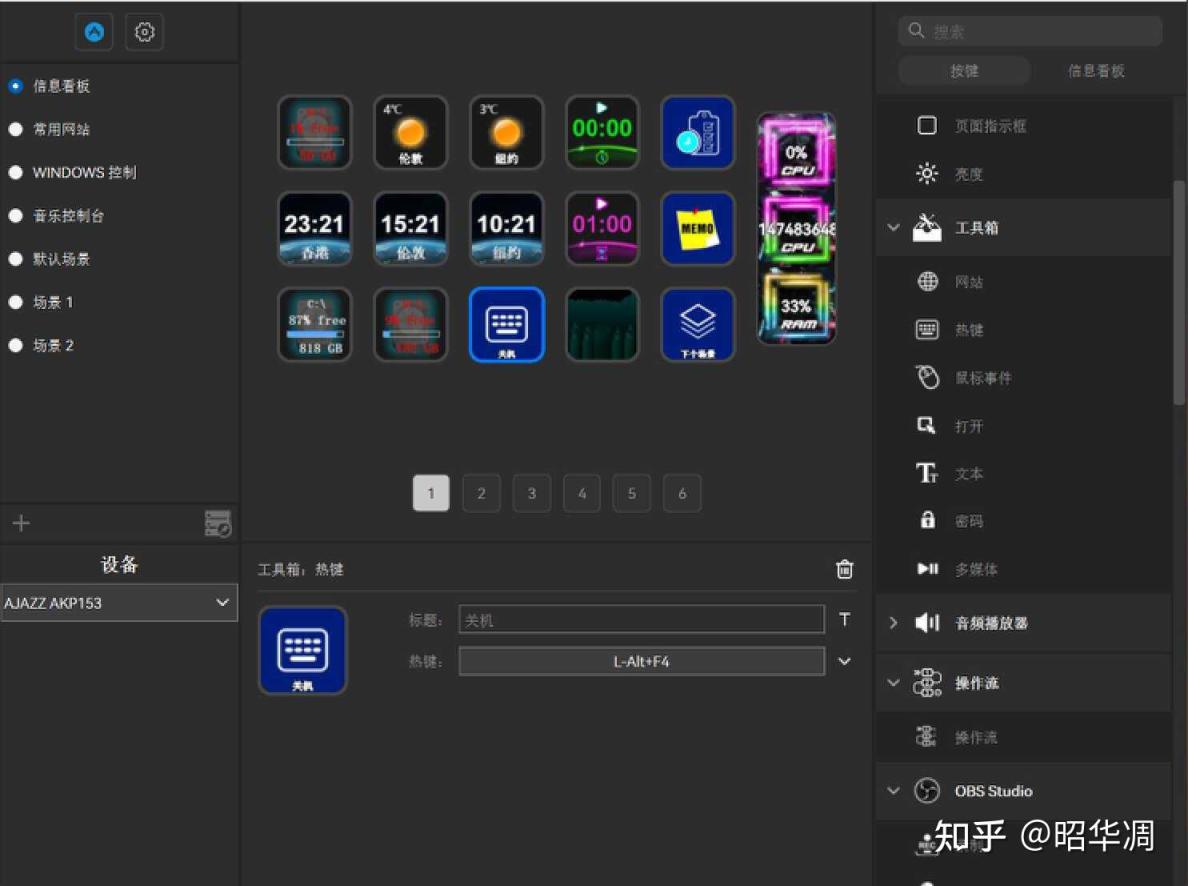Select the 33% RAM neon panel
Image resolution: width=1188 pixels, height=886 pixels.
[x=796, y=306]
